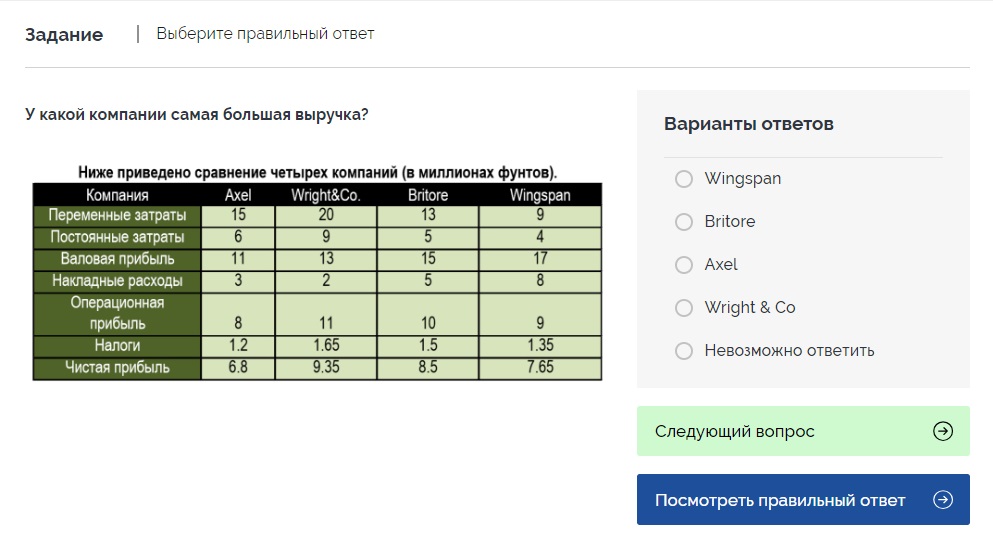Click the Задание heading
This screenshot has height=550, width=993.
tap(64, 35)
